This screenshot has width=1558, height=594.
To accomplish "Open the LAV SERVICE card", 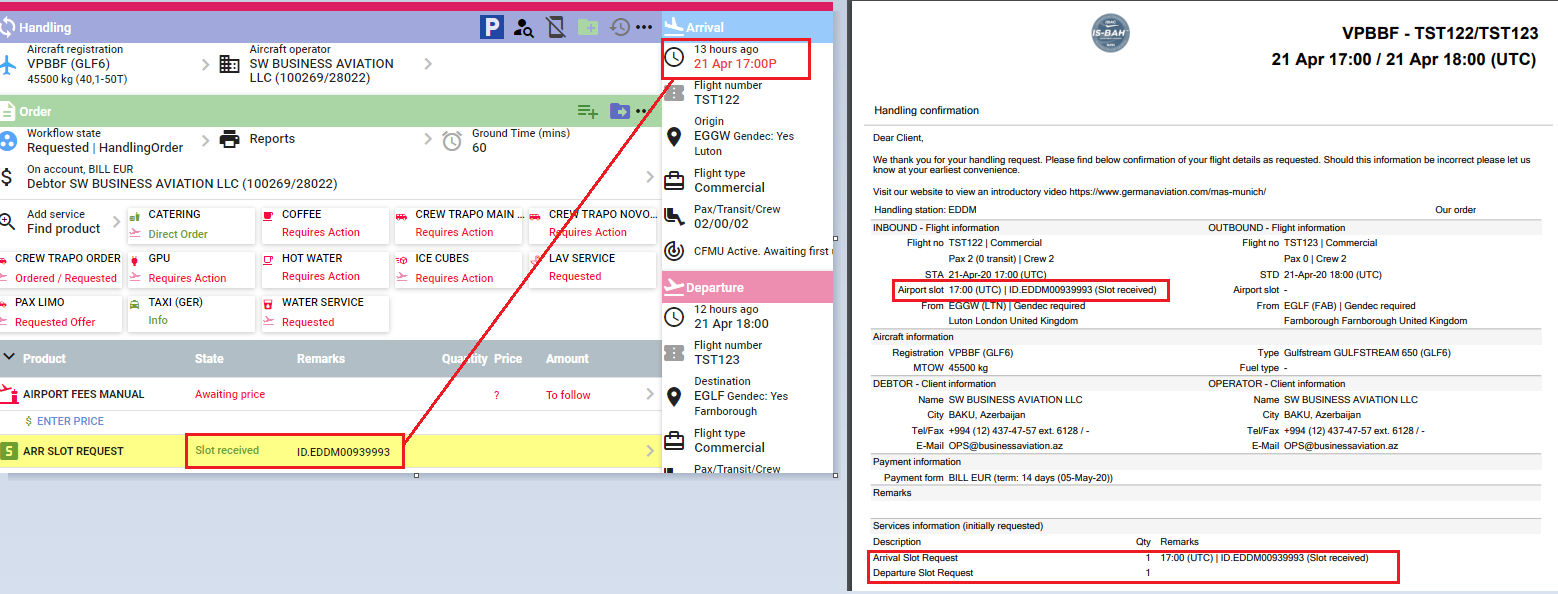I will [591, 268].
